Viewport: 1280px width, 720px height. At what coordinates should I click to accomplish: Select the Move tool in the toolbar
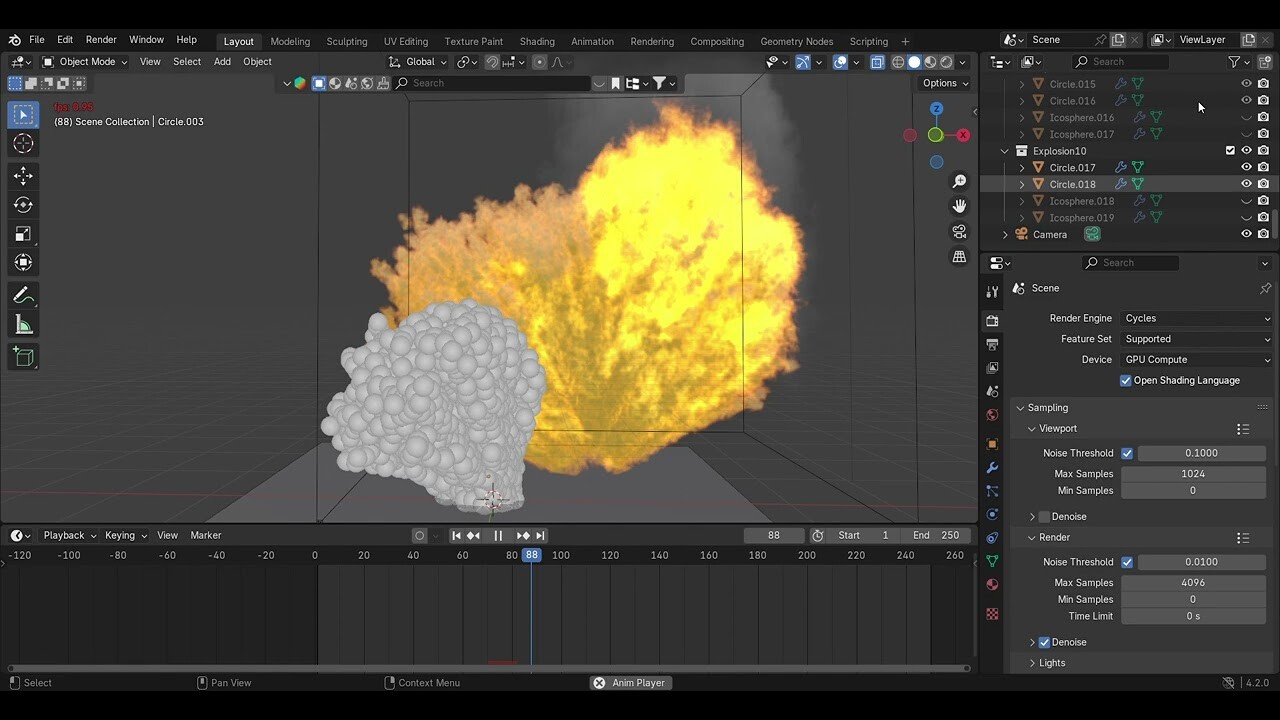click(23, 176)
